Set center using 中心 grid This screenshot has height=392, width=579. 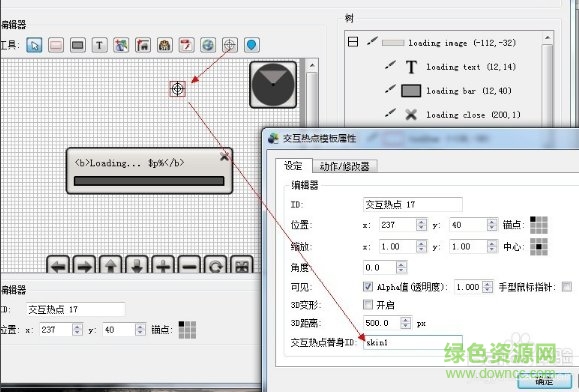tap(539, 247)
